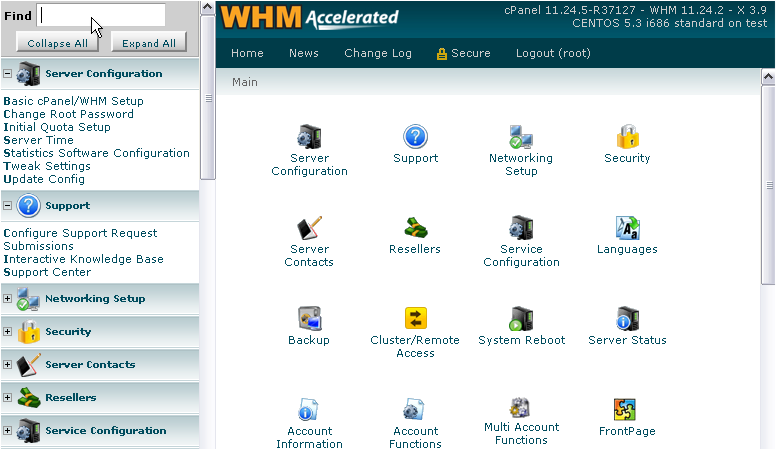
Task: Click sidebar Security padlock icon
Action: click(x=29, y=332)
